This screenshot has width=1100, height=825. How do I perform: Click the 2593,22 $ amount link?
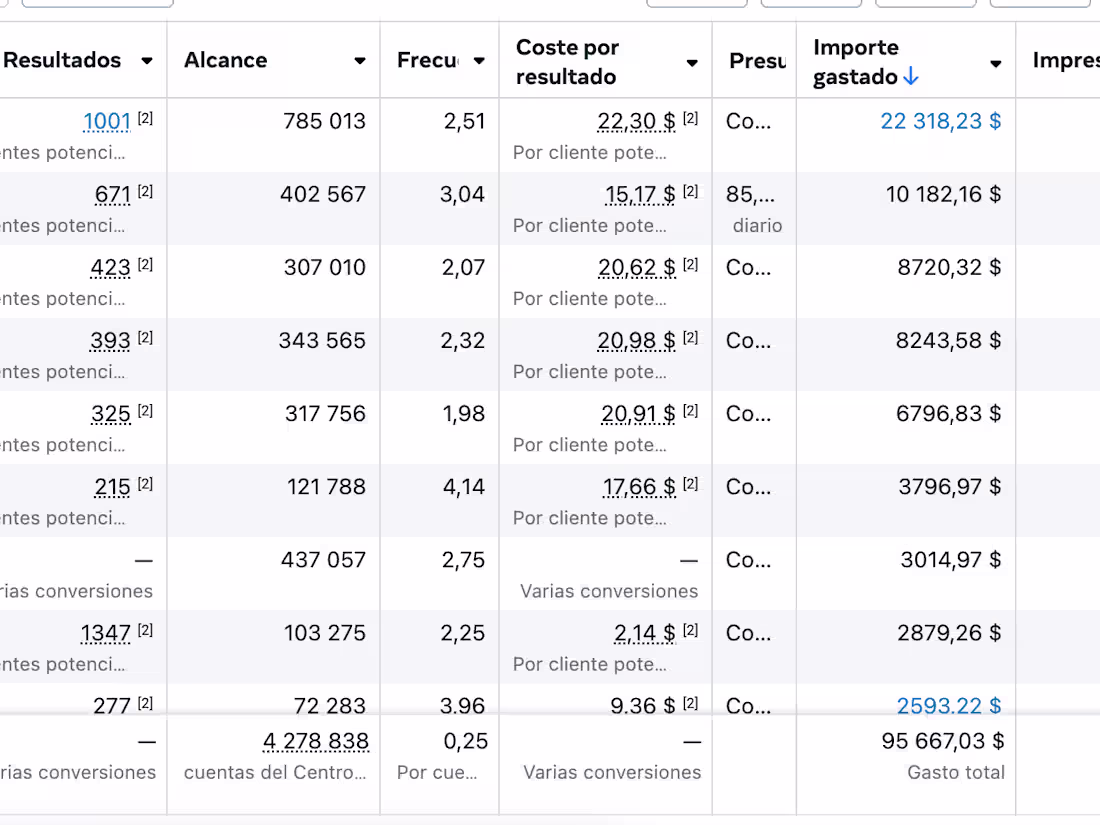948,706
